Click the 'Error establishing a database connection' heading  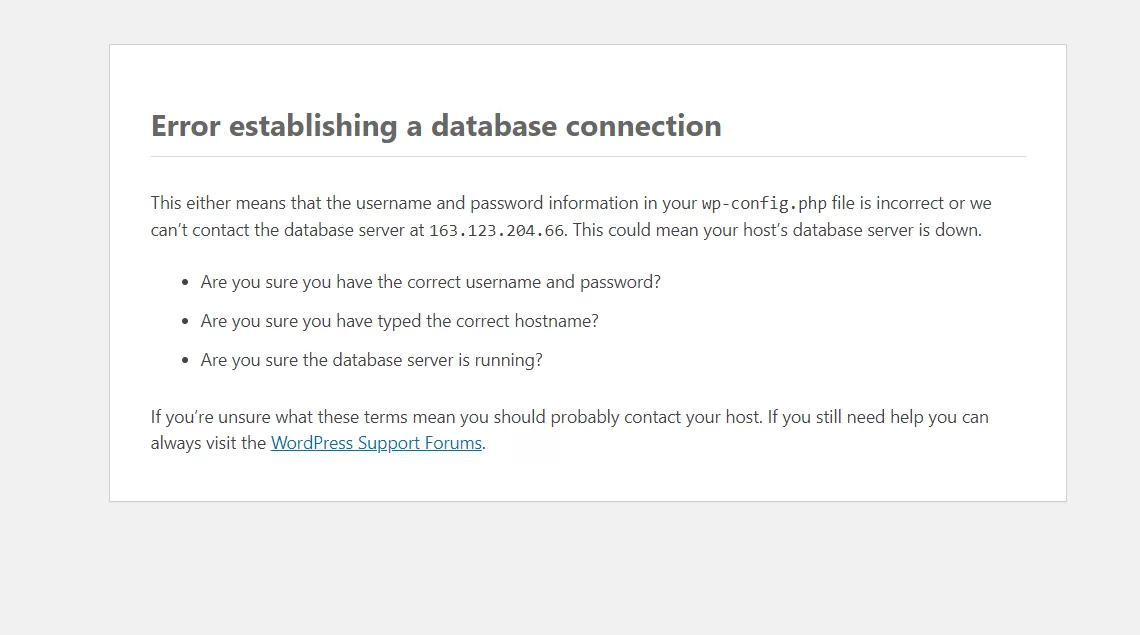pos(436,126)
